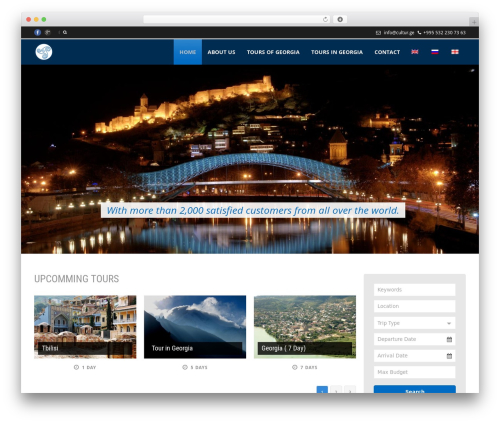
Task: Switch language with the UK flag
Action: point(415,52)
